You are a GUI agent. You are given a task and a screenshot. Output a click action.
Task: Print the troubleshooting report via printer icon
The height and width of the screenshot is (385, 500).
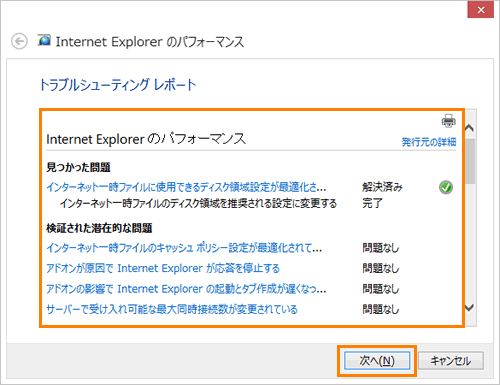pos(448,121)
